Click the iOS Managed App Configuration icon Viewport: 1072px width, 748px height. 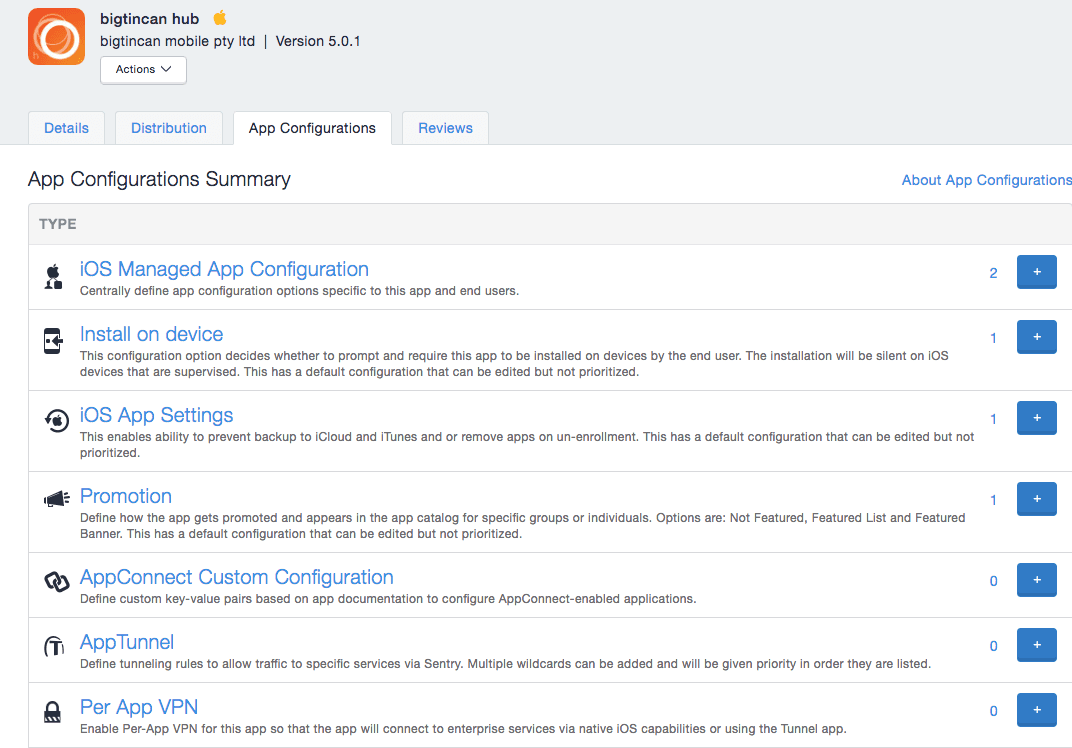tap(54, 277)
